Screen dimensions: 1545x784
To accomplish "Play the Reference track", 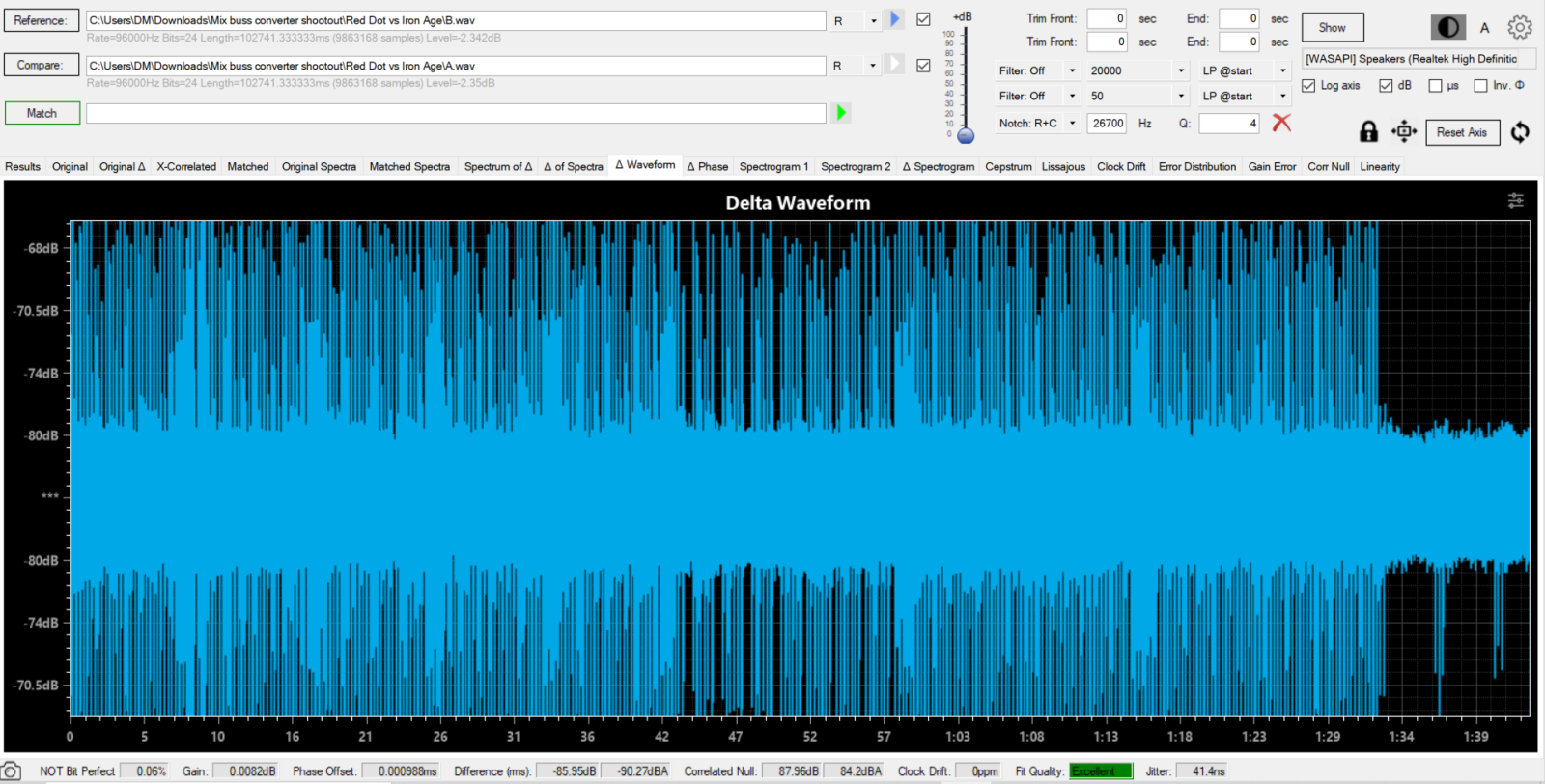I will coord(894,19).
